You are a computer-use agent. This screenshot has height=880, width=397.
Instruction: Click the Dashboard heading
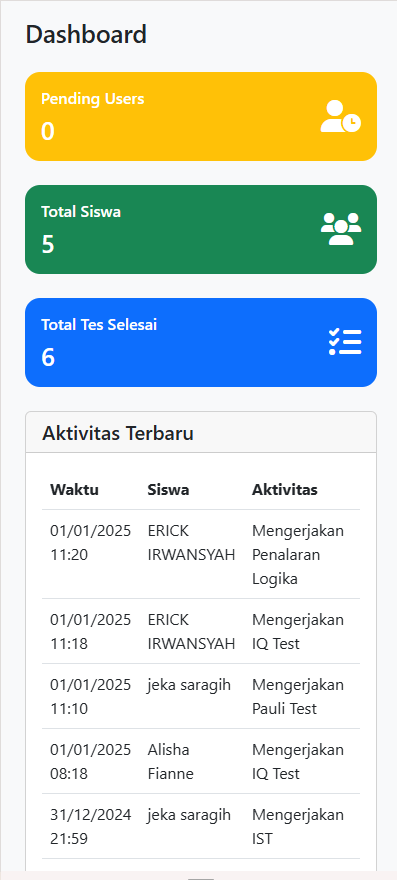pyautogui.click(x=86, y=34)
